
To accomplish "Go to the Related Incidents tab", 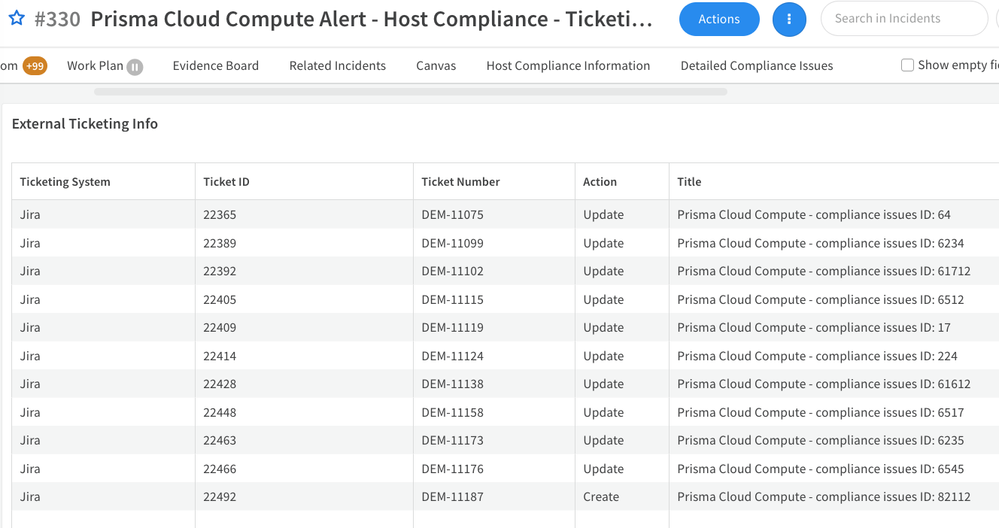I will (337, 66).
